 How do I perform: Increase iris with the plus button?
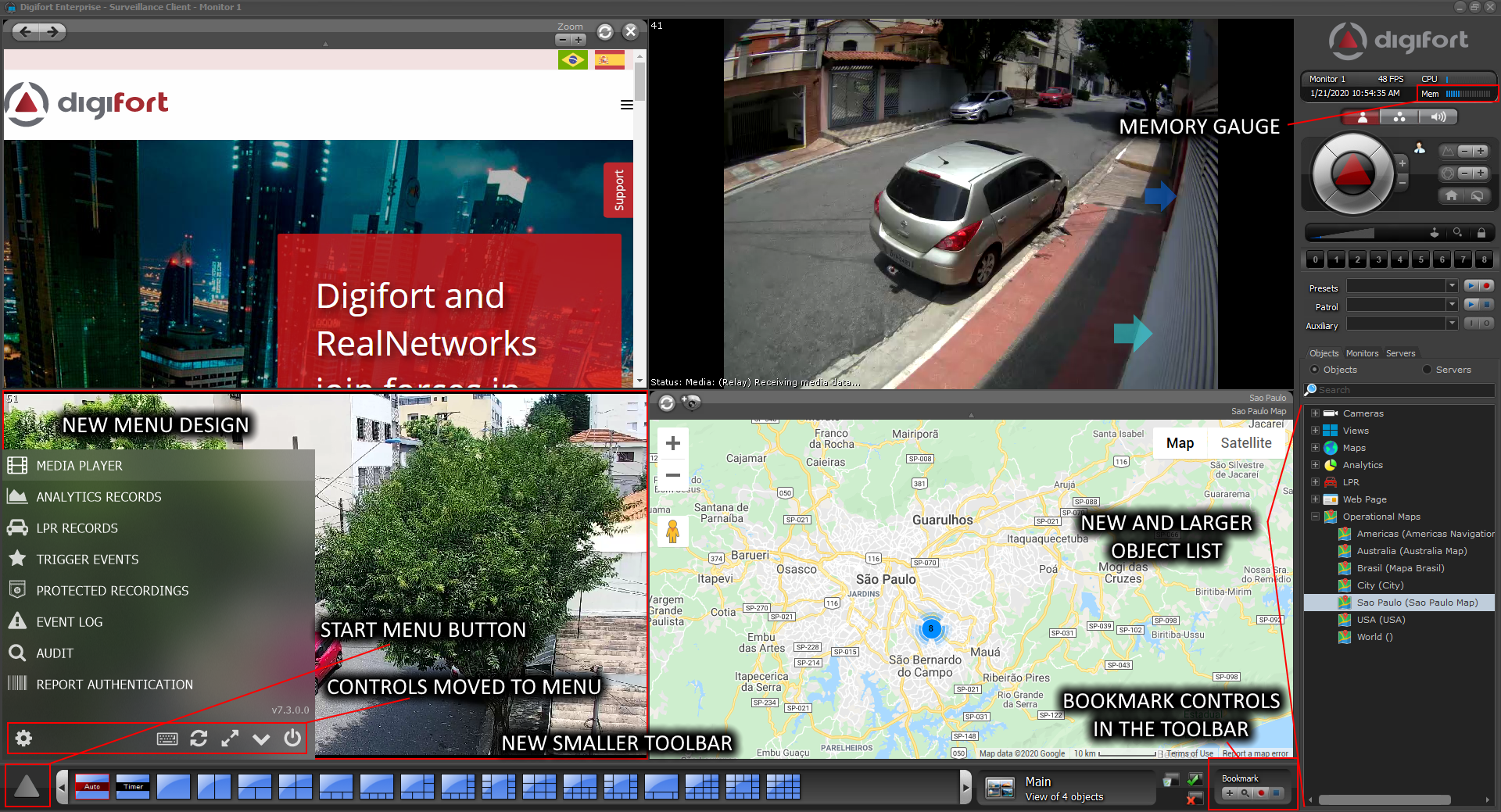click(x=1481, y=173)
